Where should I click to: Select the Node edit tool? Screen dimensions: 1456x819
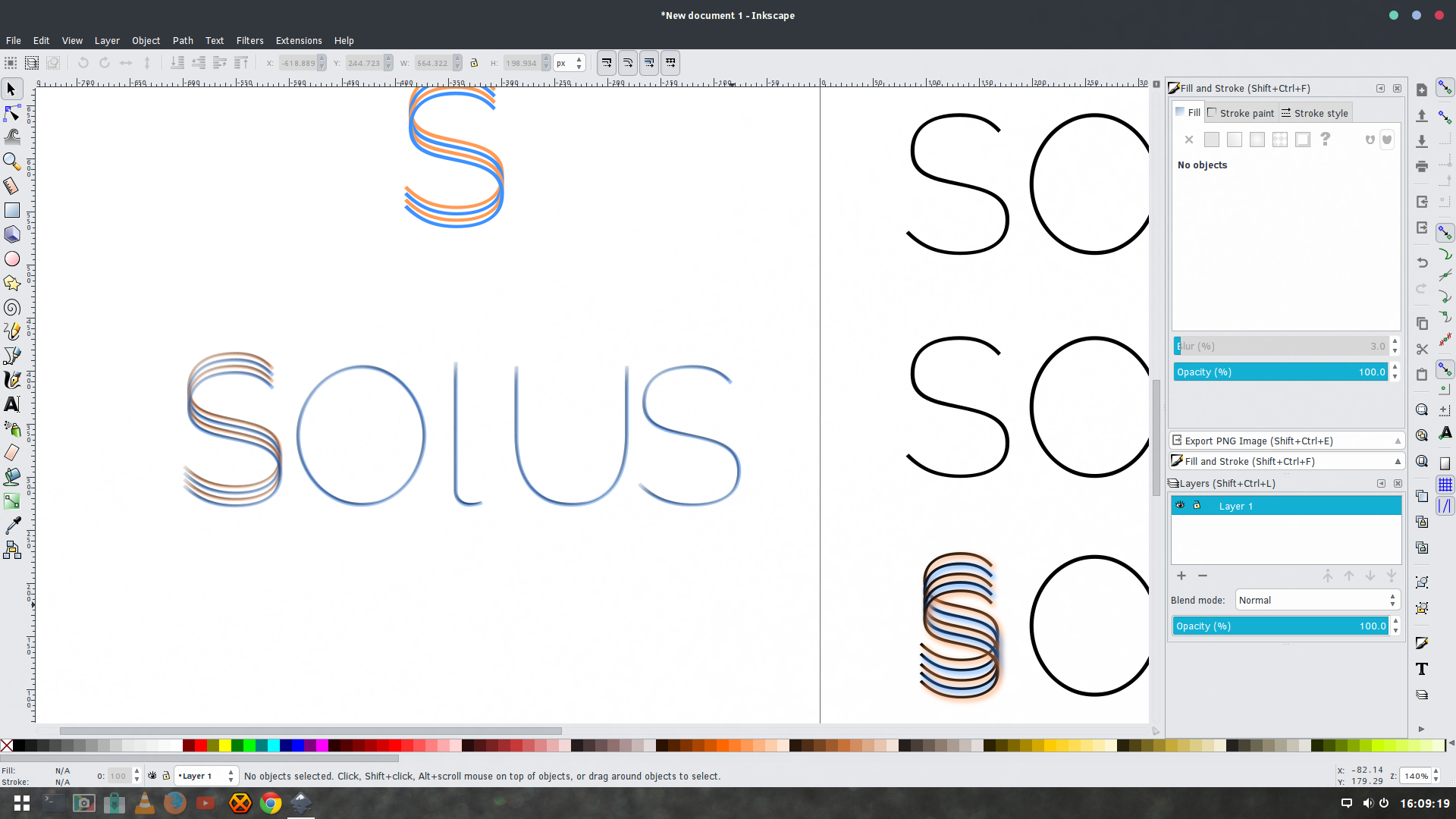(x=11, y=114)
